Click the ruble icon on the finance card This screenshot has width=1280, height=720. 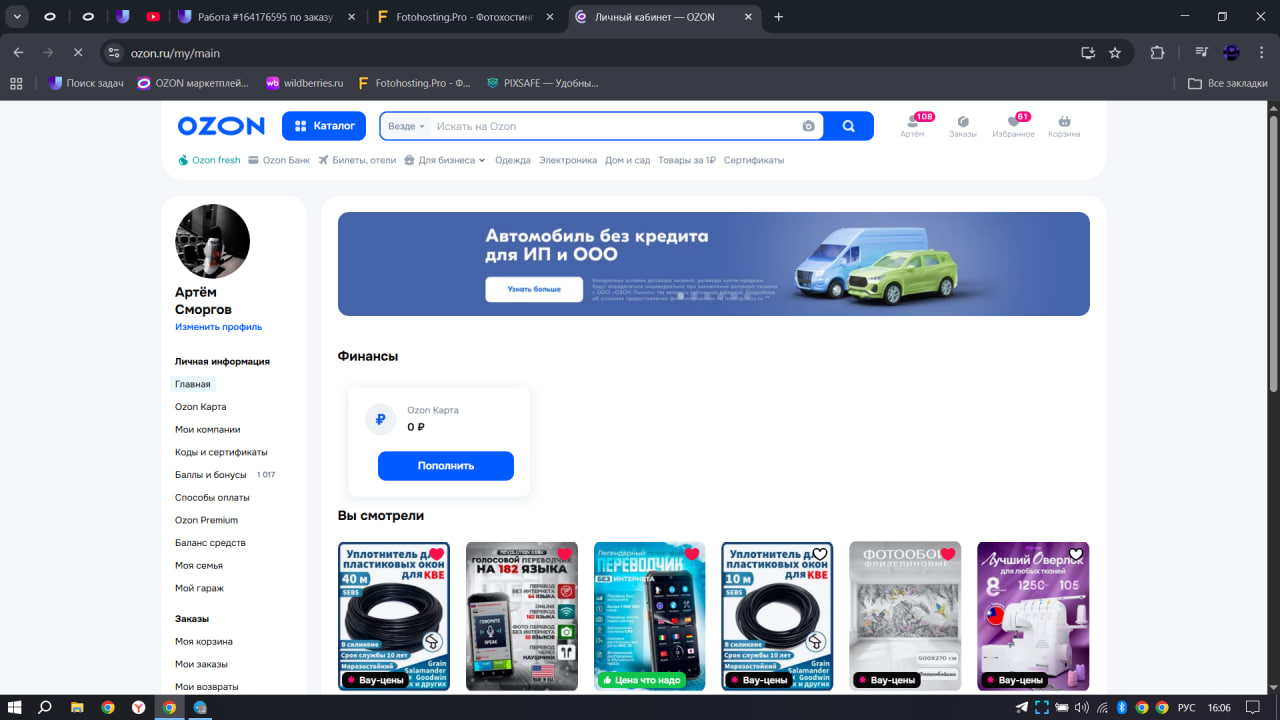coord(380,420)
